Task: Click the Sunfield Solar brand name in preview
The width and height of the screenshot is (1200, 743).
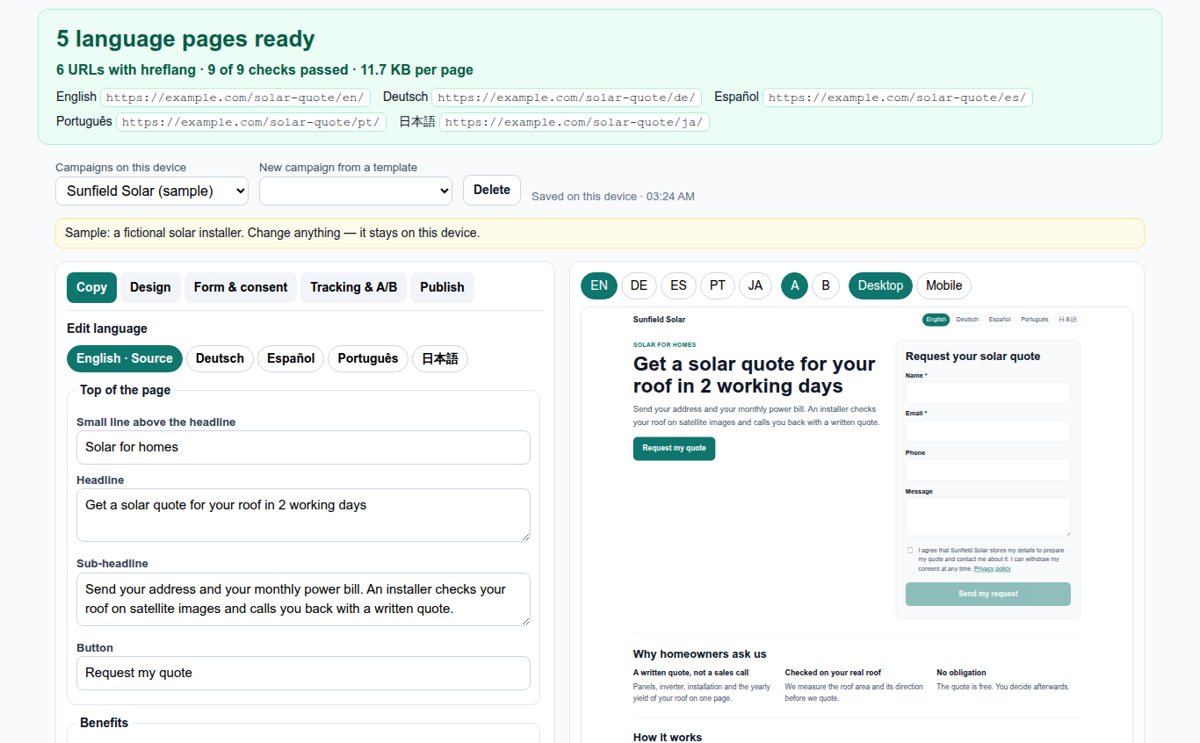Action: point(659,320)
